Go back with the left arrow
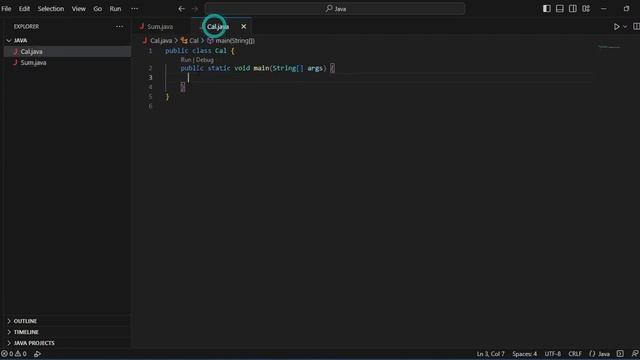The width and height of the screenshot is (640, 360). 181,9
